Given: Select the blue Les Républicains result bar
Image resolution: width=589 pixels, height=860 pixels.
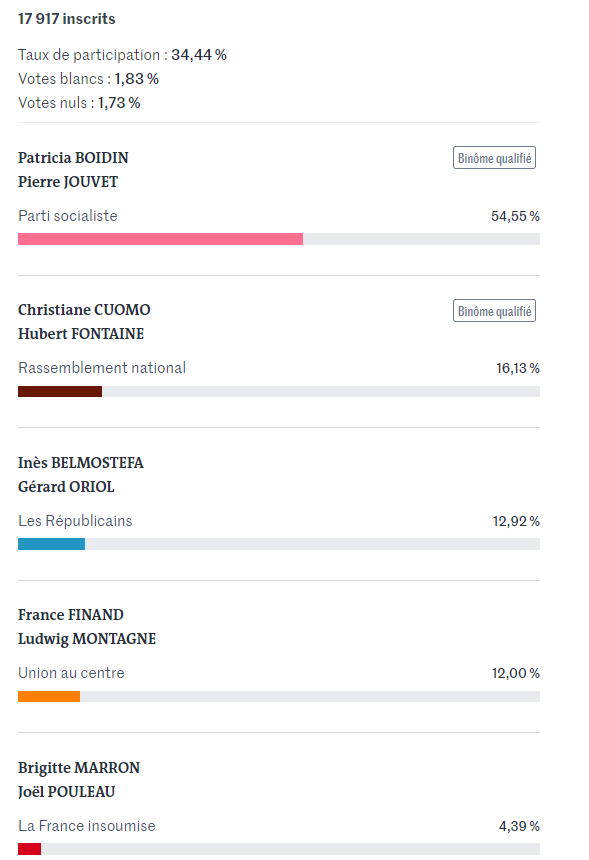Looking at the screenshot, I should [52, 544].
